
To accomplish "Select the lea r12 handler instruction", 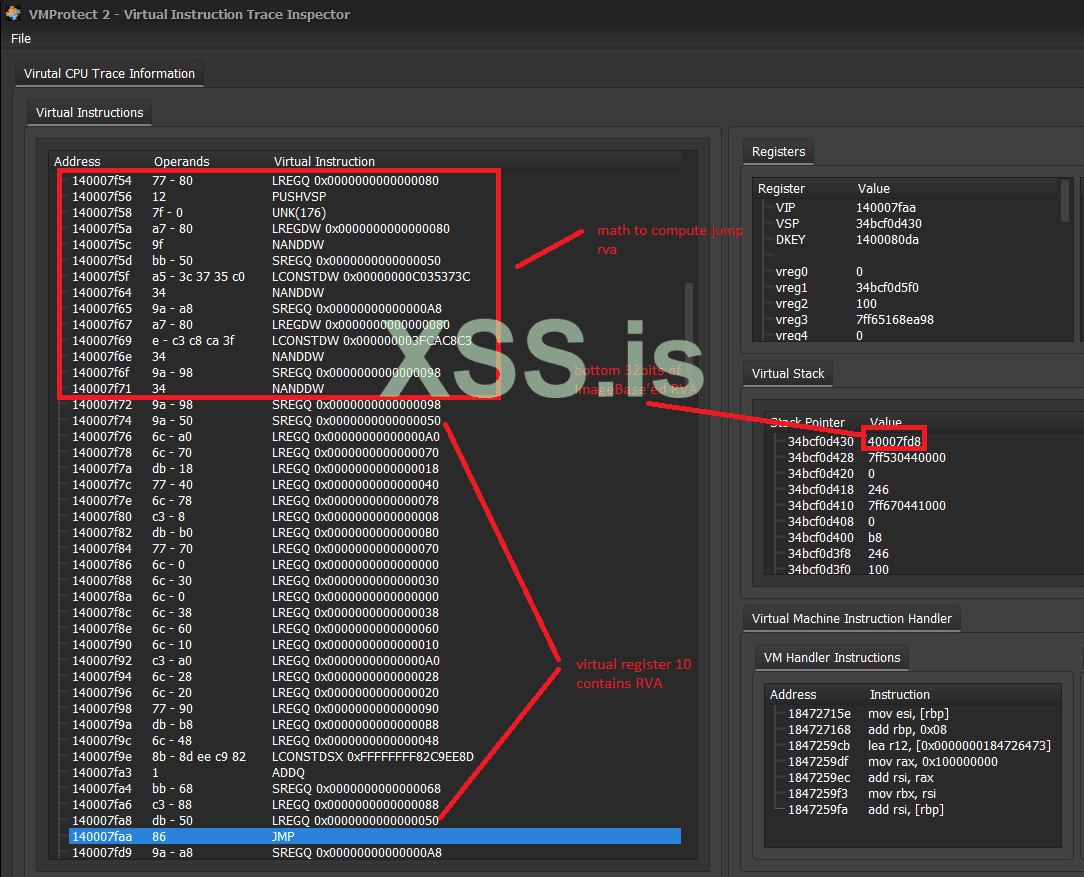I will [923, 746].
